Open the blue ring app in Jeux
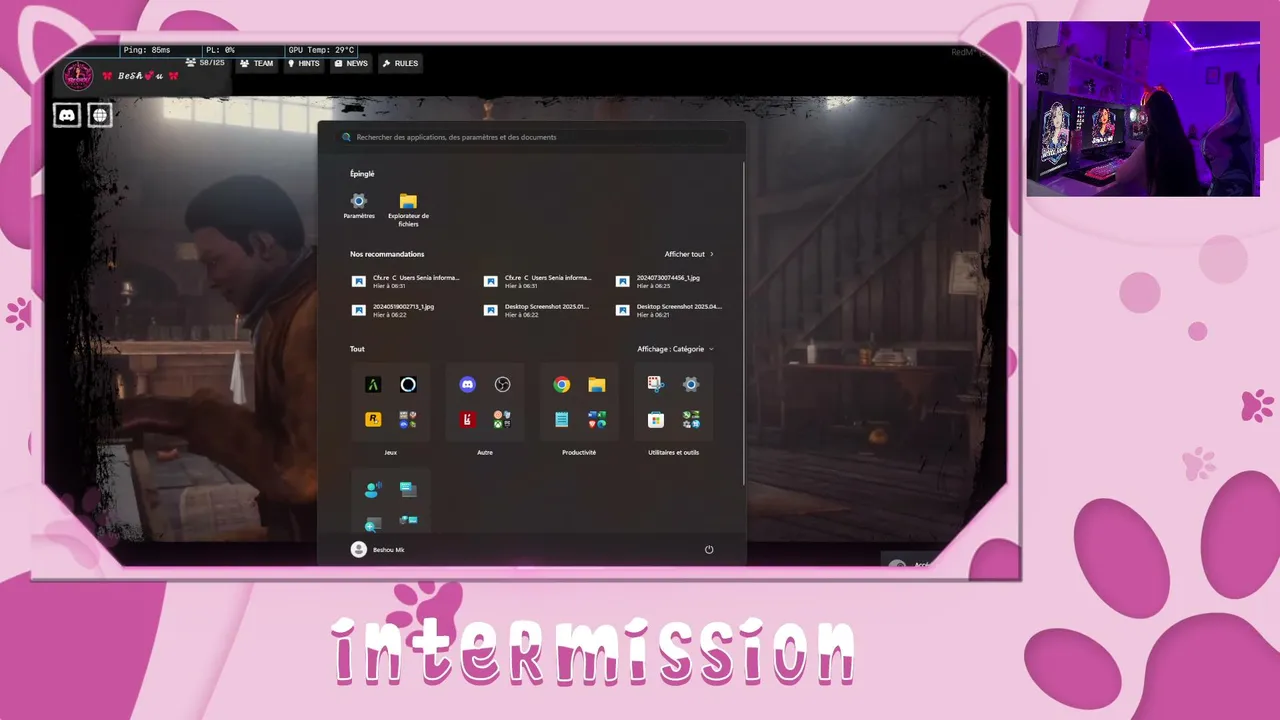Viewport: 1280px width, 720px height. [x=408, y=385]
